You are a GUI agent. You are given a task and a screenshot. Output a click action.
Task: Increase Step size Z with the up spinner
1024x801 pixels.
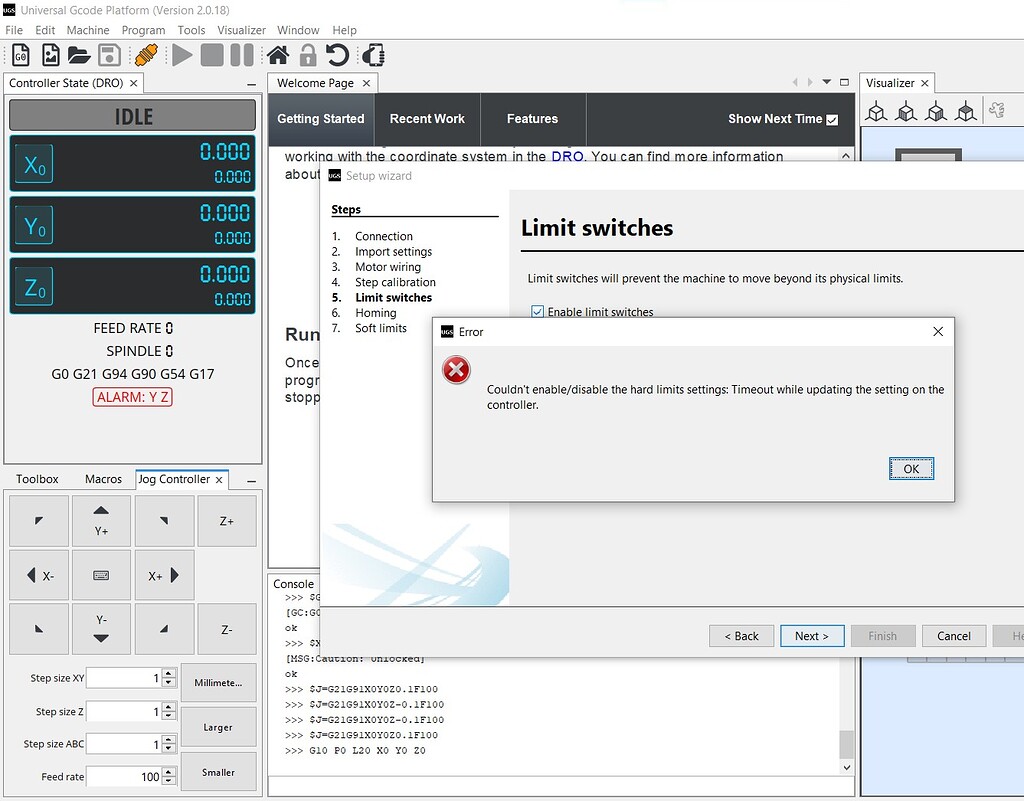[x=169, y=706]
